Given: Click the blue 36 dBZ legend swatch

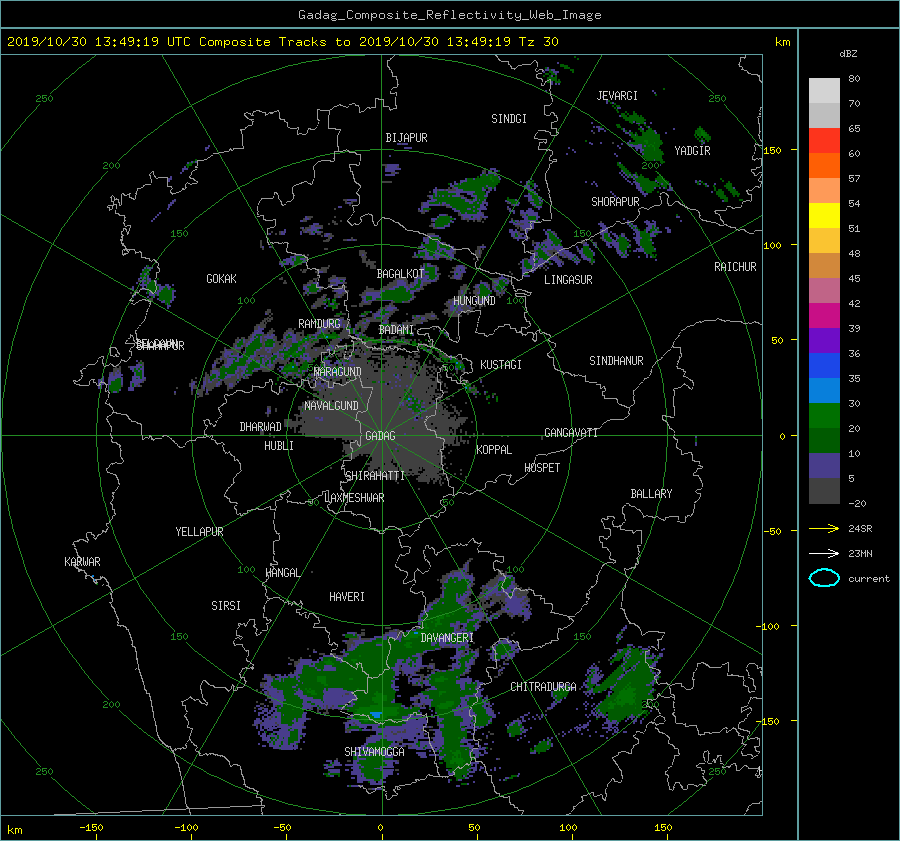Looking at the screenshot, I should point(824,366).
